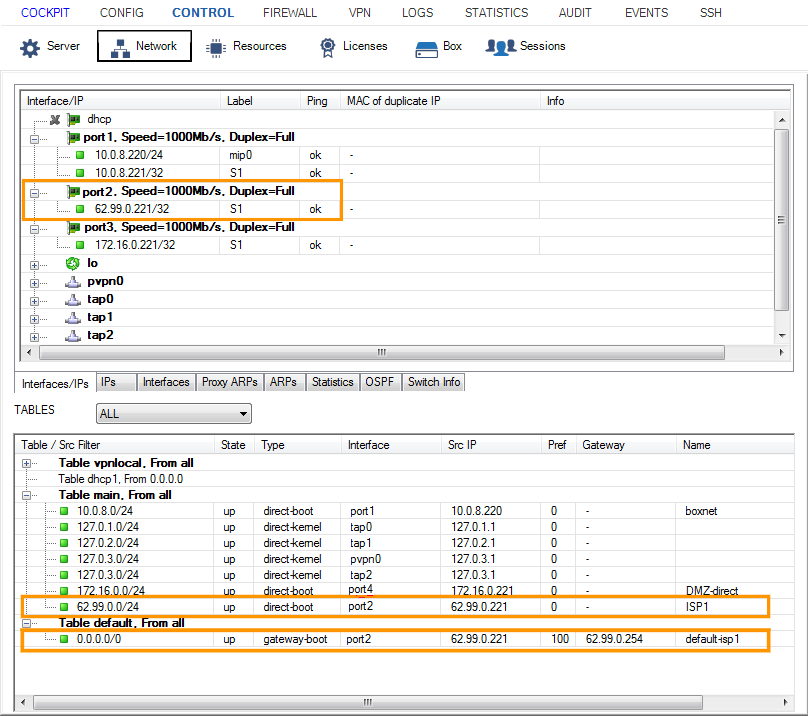Click green status icon for 10.0.8.221/32

tap(80, 173)
